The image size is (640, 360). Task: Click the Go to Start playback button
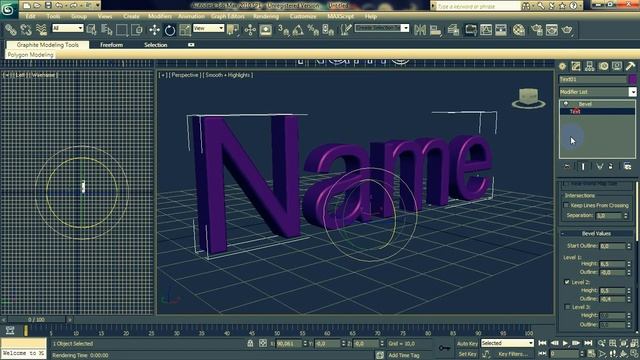tap(542, 343)
